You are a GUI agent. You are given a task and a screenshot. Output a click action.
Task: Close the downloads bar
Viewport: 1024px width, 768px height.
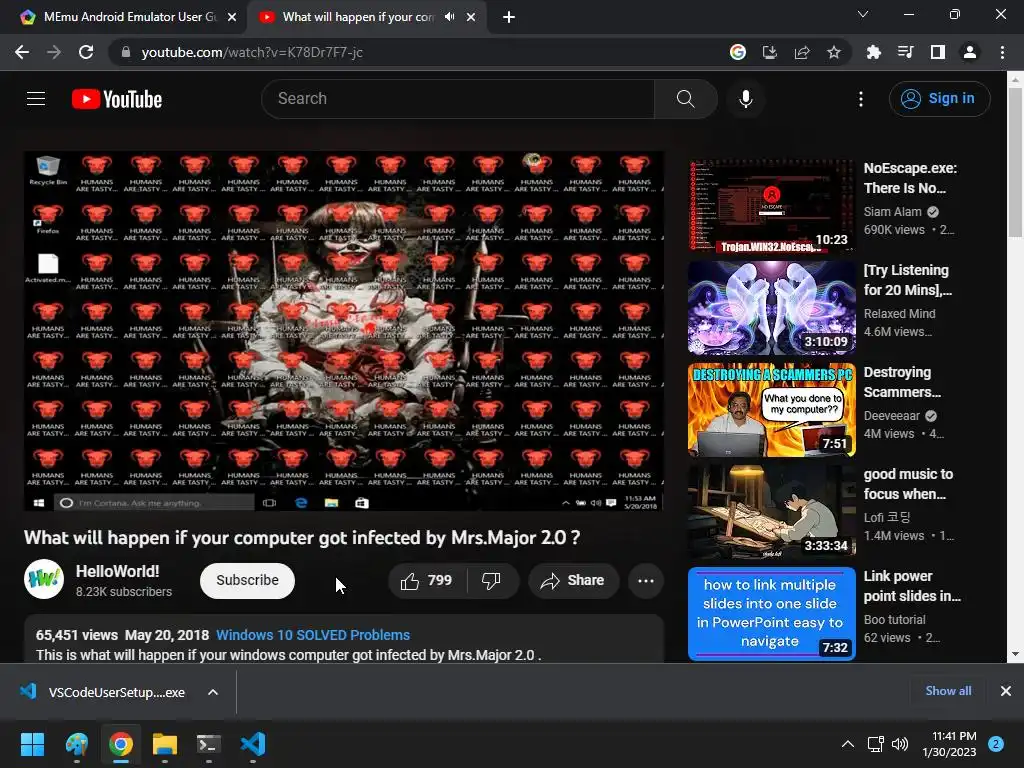(x=1006, y=691)
